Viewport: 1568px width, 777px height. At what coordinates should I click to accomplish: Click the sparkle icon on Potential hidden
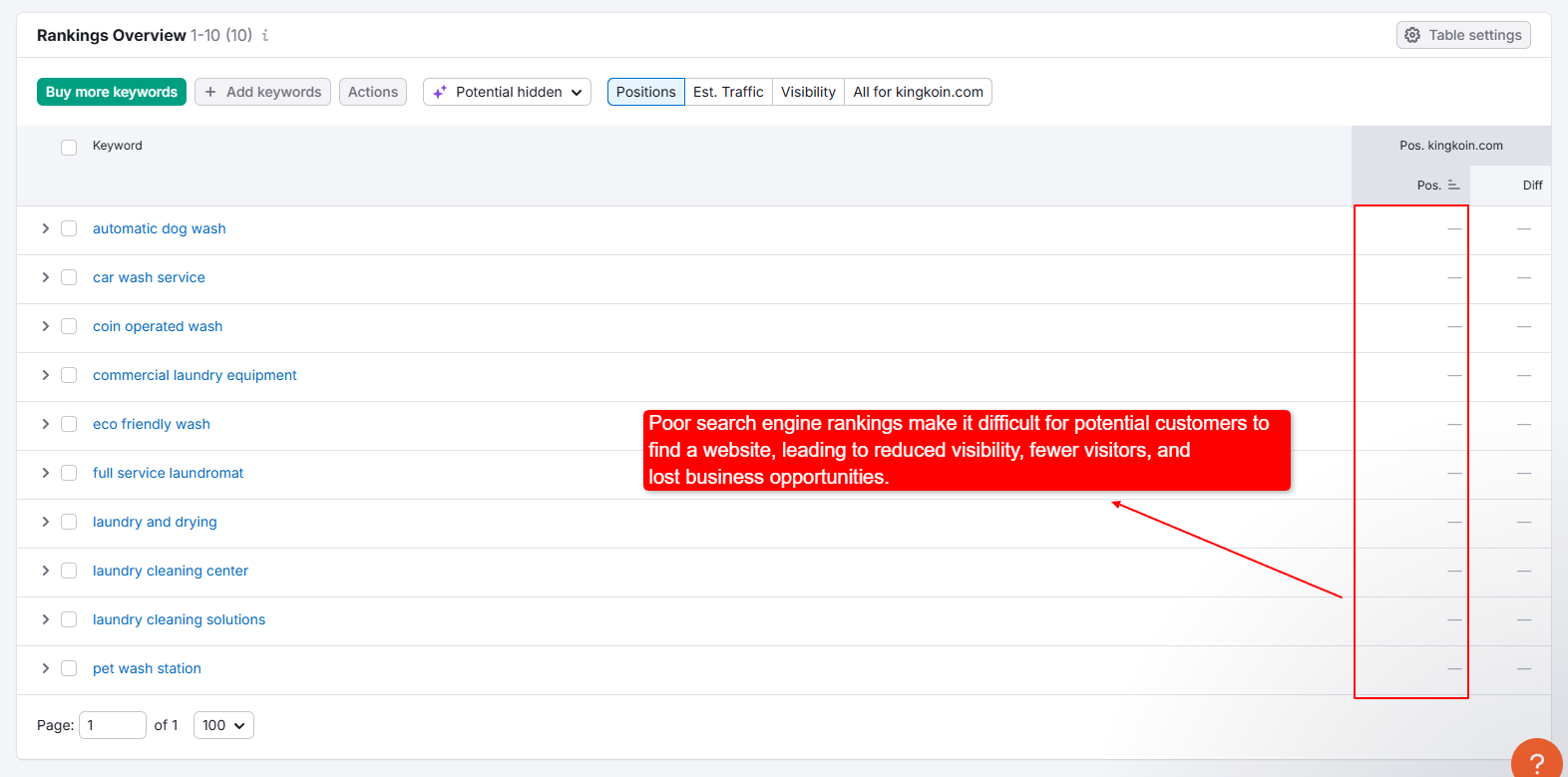(x=439, y=92)
